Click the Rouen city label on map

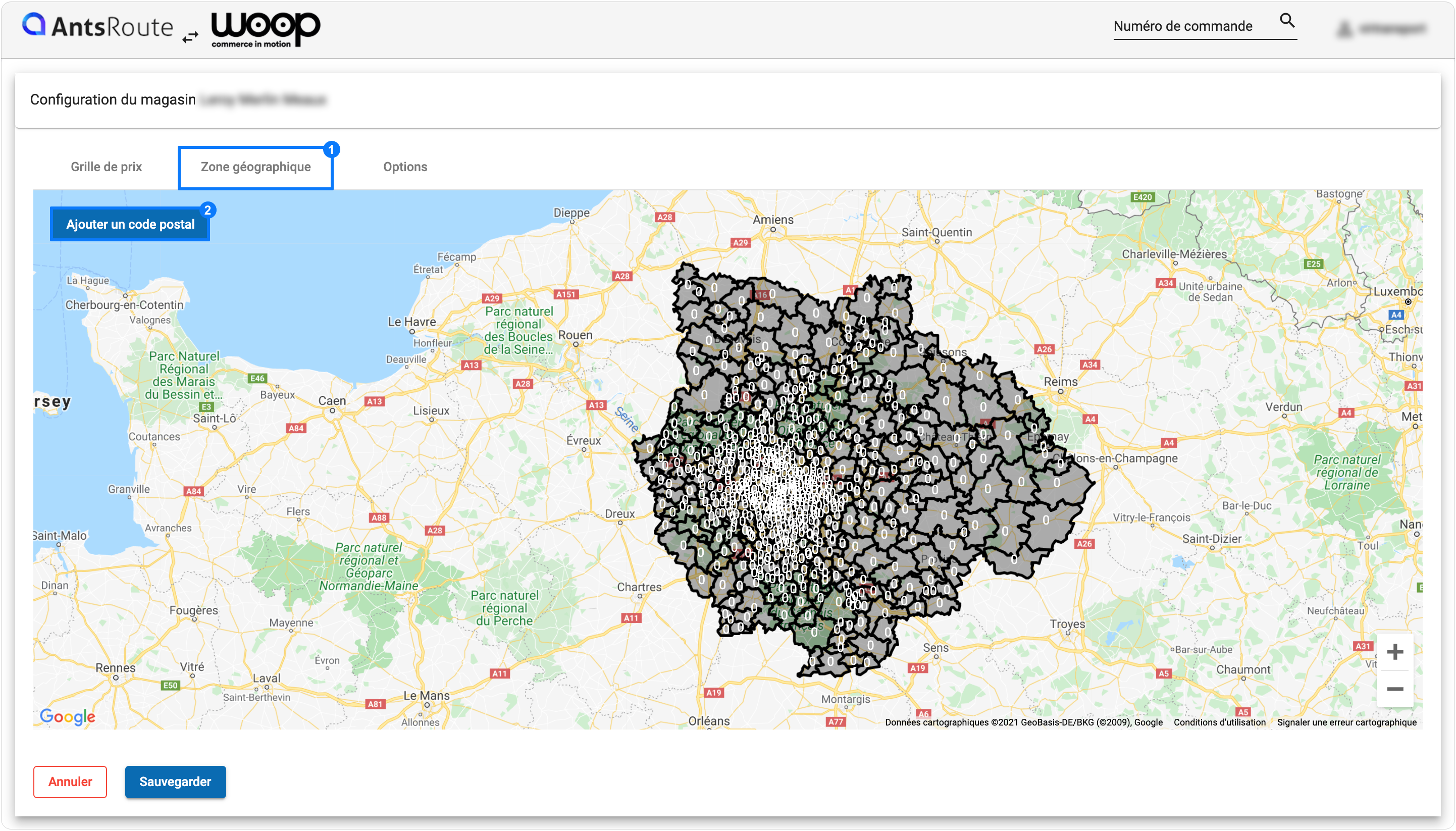(x=575, y=335)
